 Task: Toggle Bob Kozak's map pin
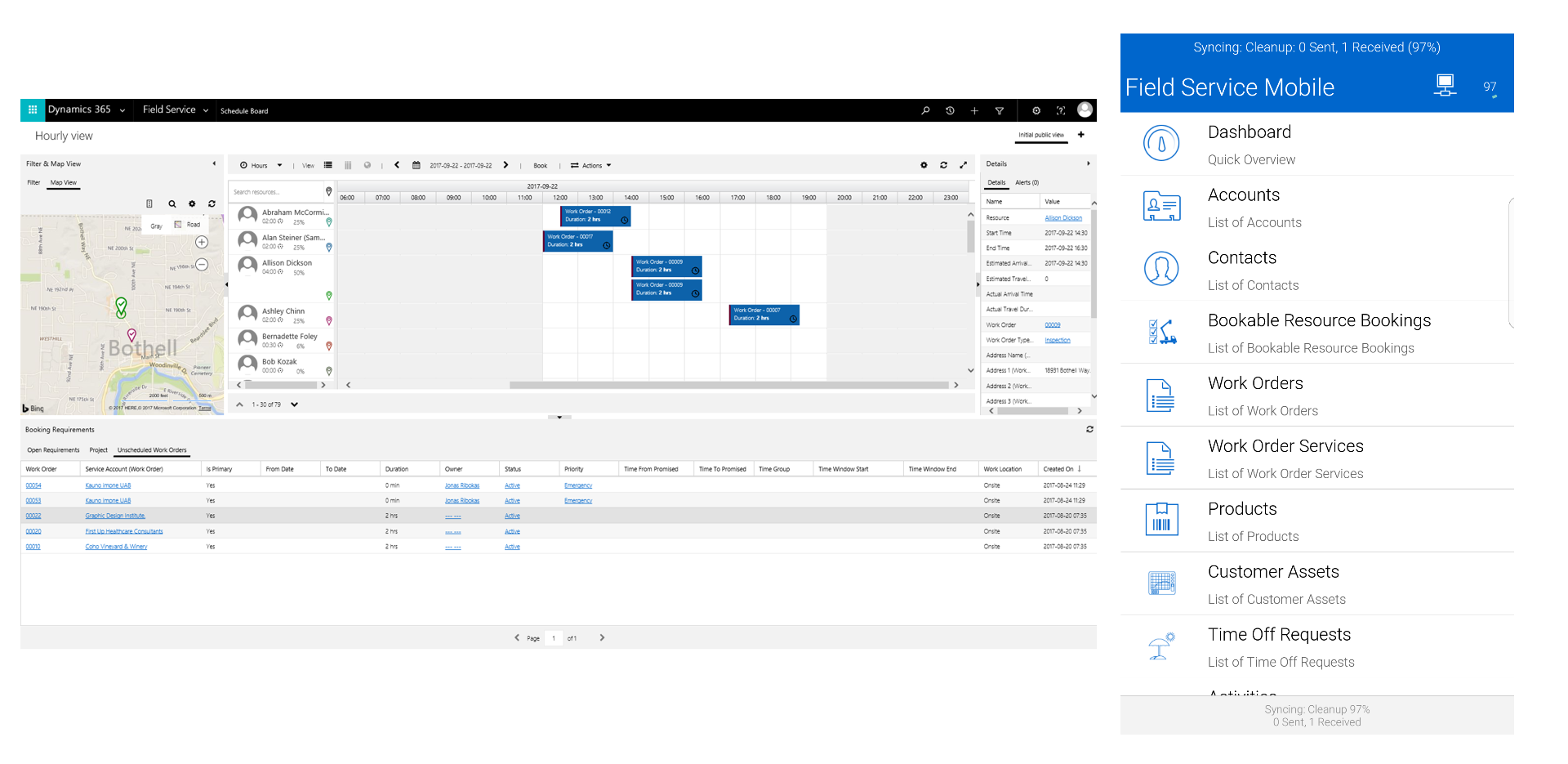329,371
